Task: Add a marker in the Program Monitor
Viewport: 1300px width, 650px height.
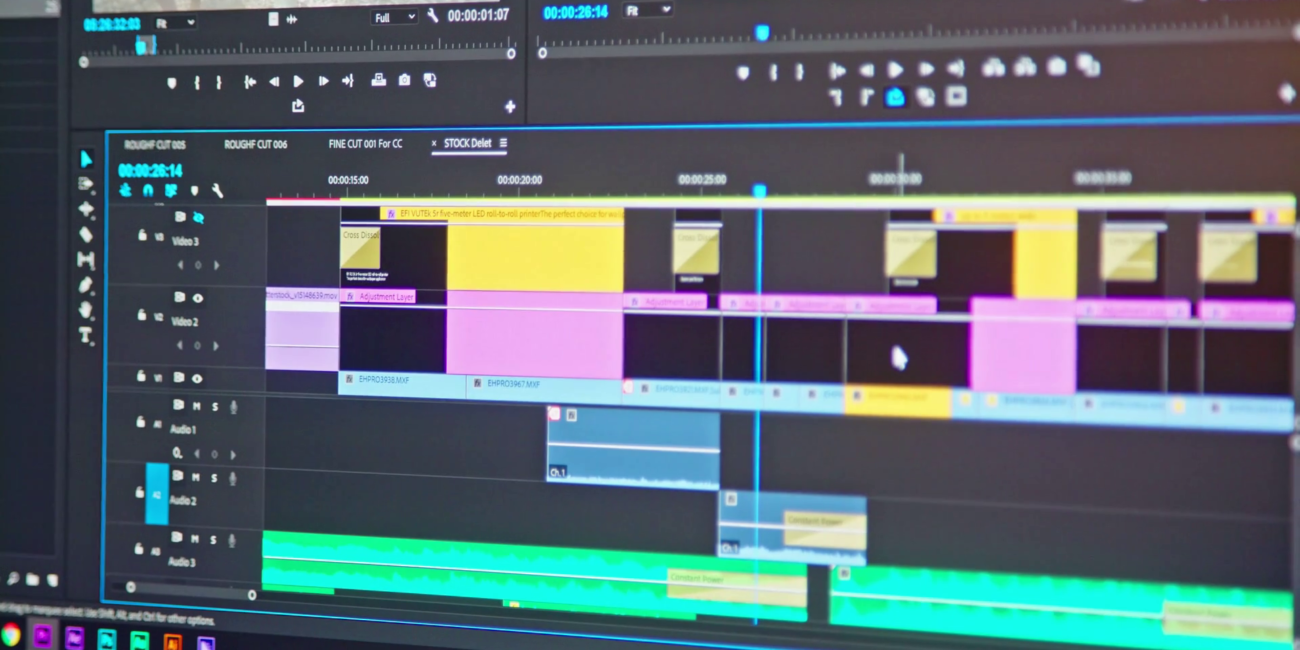Action: (742, 72)
